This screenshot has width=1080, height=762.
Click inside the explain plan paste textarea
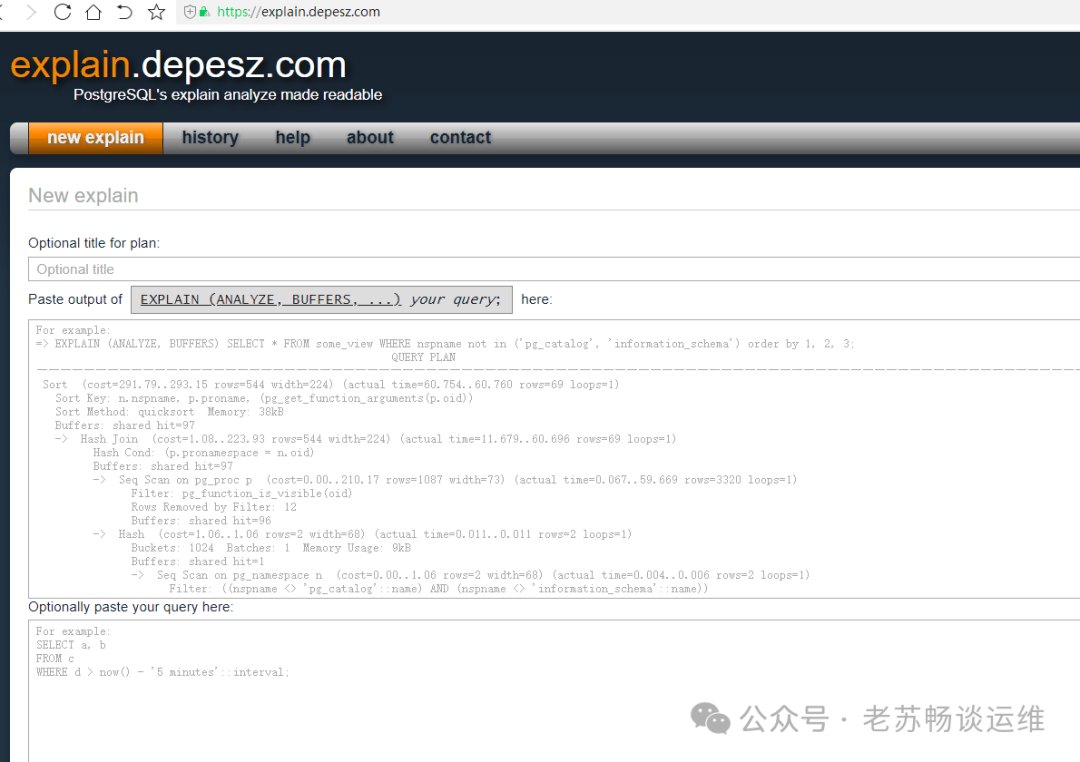(x=554, y=459)
